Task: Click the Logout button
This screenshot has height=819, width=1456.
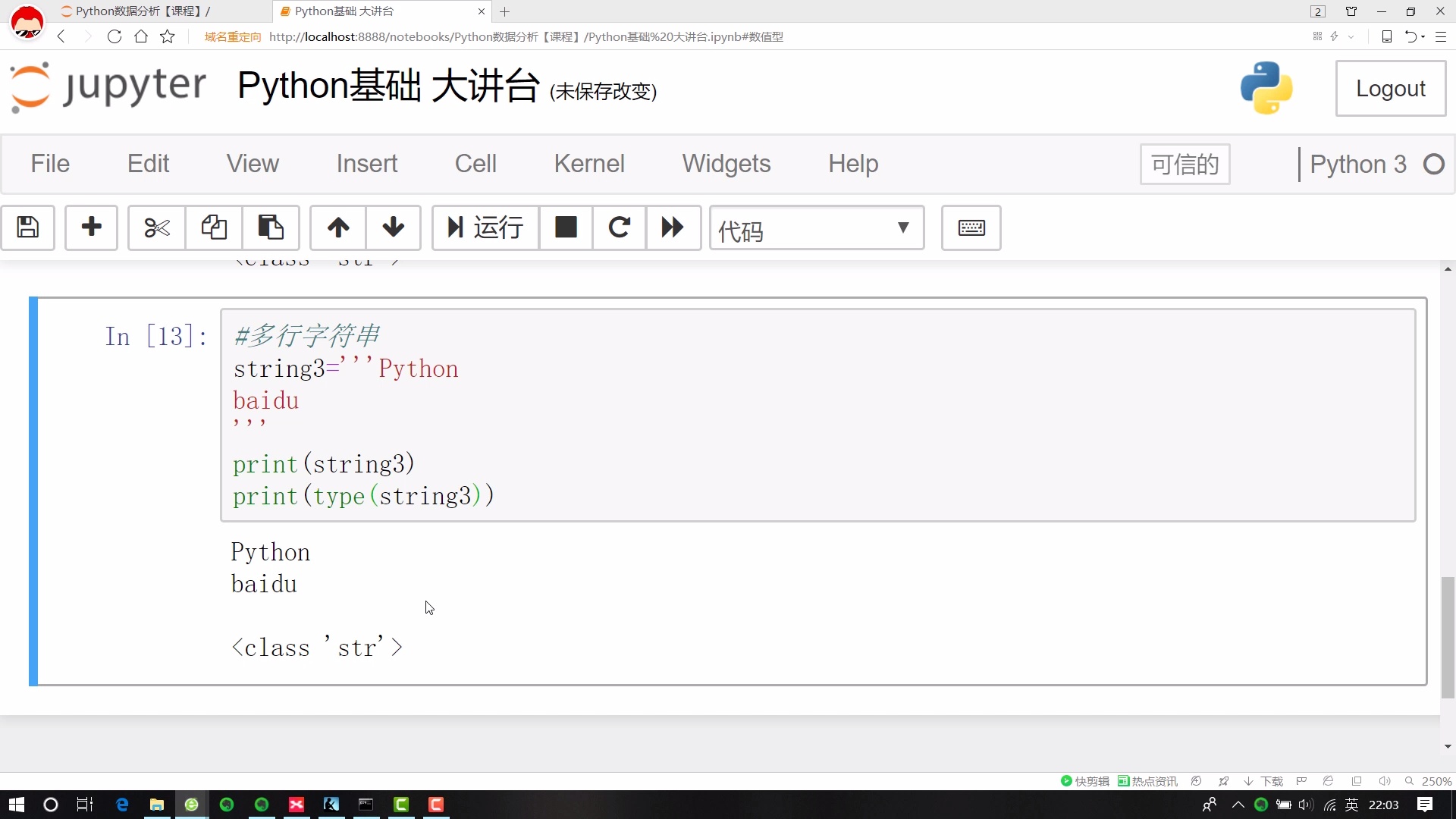Action: coord(1391,88)
